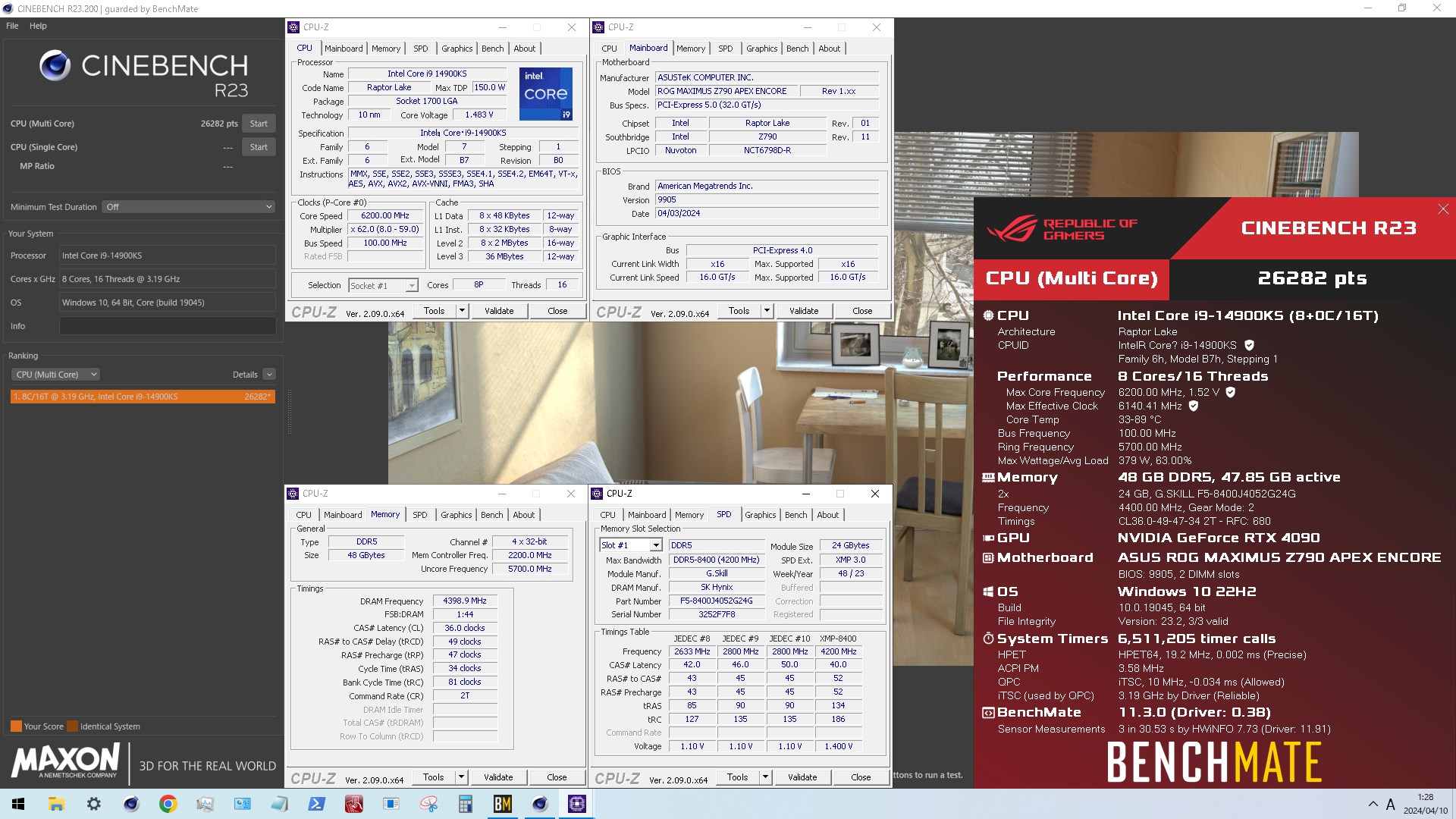The width and height of the screenshot is (1456, 819).
Task: Switch to CPU-Z via its purple taskbar icon
Action: [576, 804]
